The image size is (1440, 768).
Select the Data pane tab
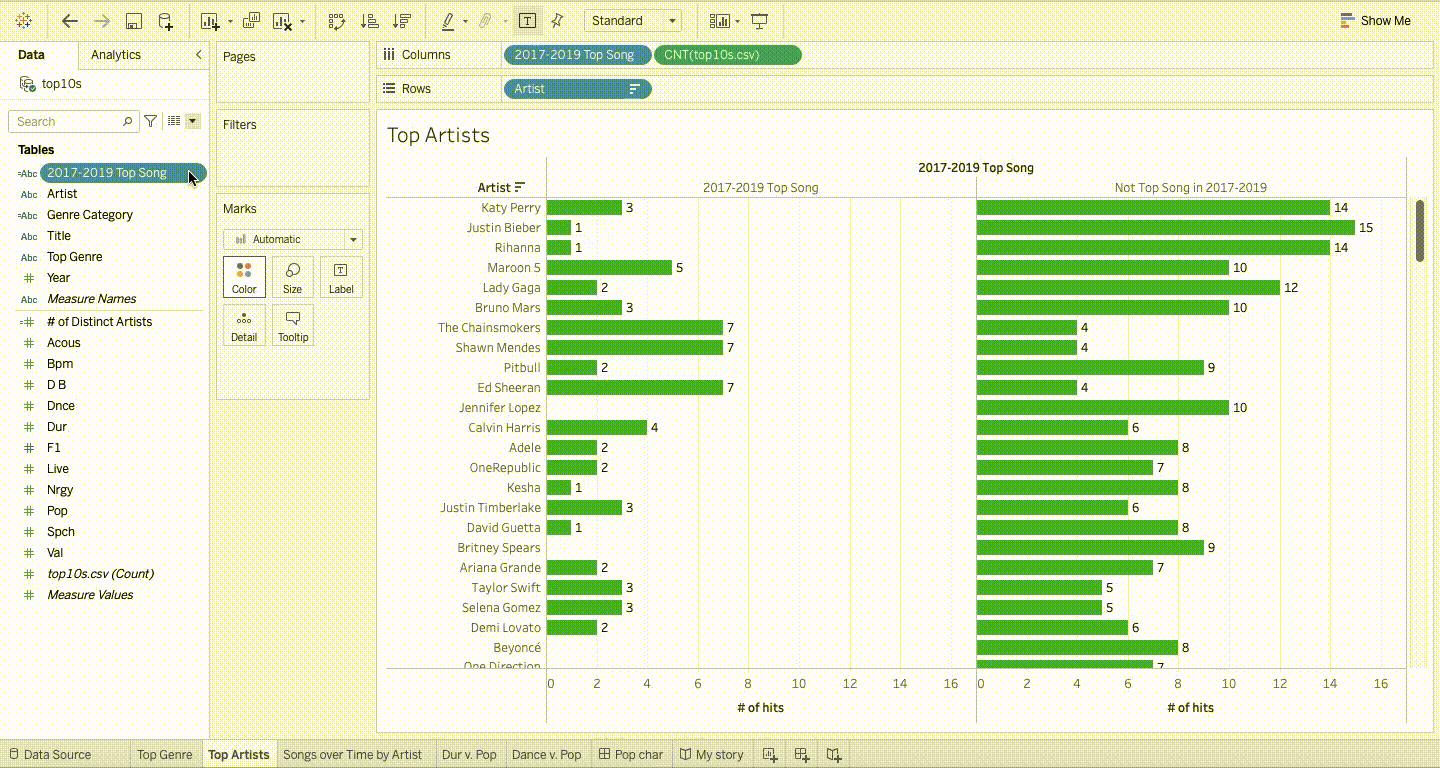click(31, 55)
